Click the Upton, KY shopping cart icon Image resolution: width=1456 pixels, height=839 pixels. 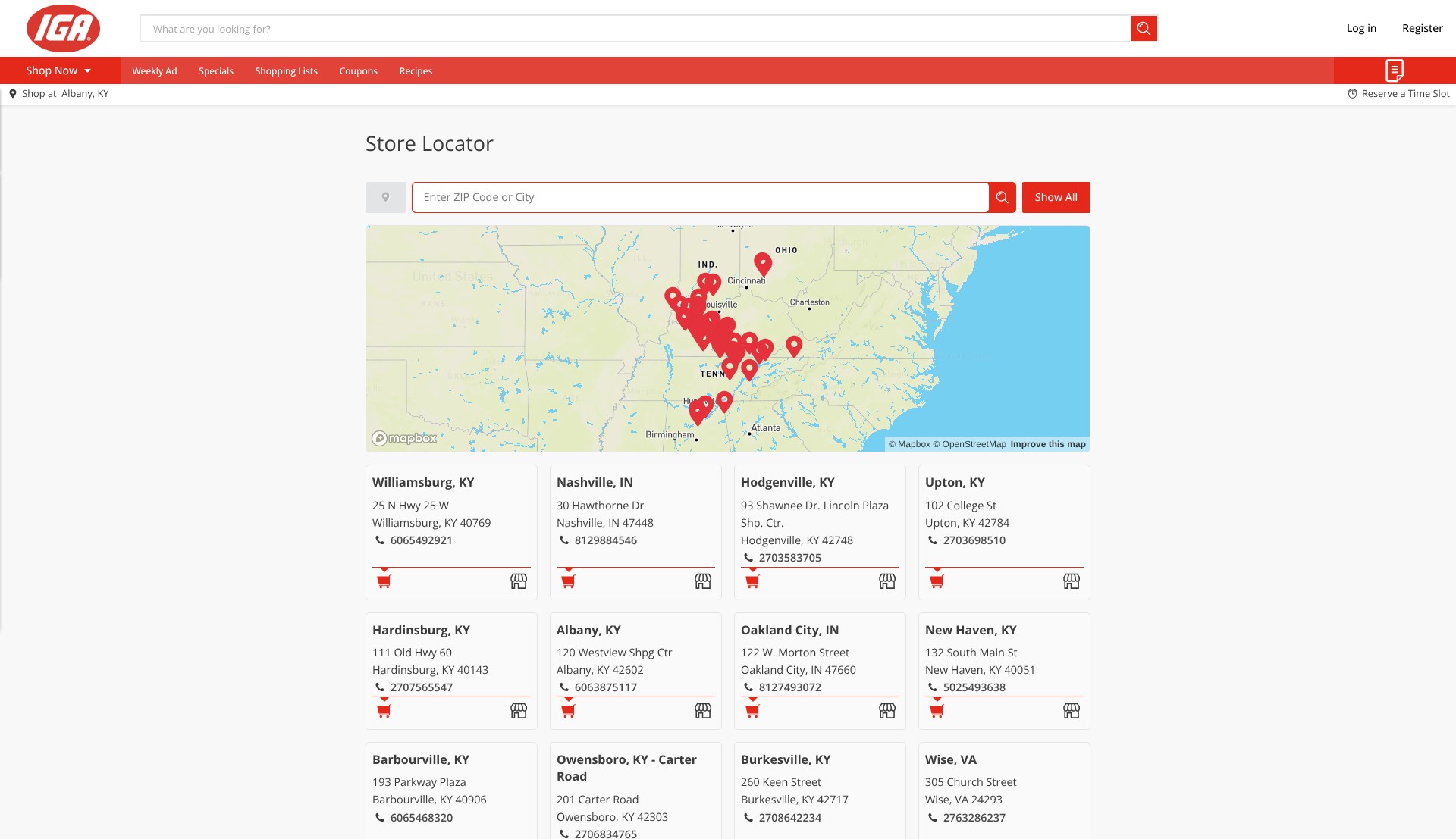pos(937,581)
